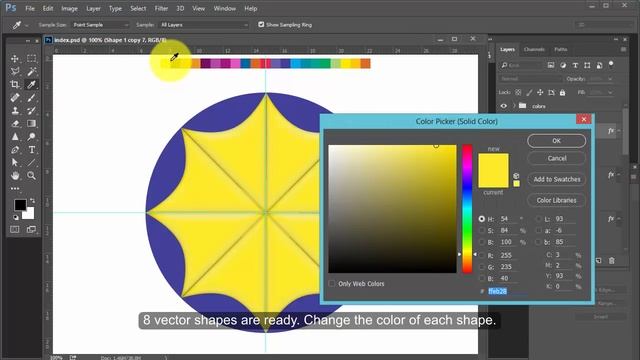Change screen mode icon in toolbox
The height and width of the screenshot is (360, 640).
pyautogui.click(x=31, y=229)
